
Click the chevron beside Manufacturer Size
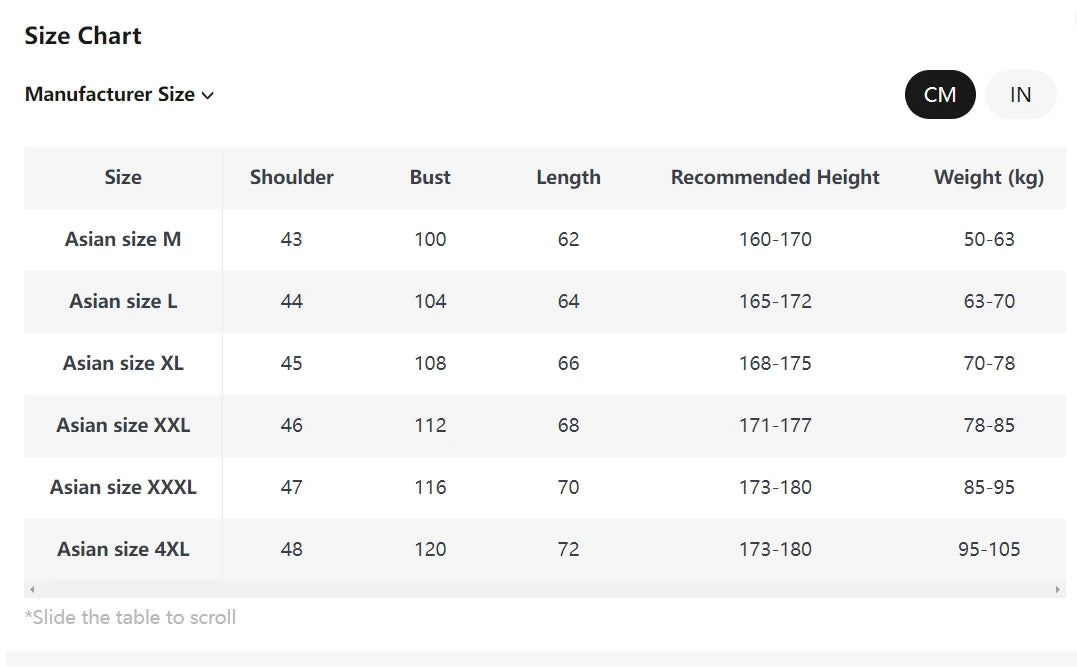point(208,96)
